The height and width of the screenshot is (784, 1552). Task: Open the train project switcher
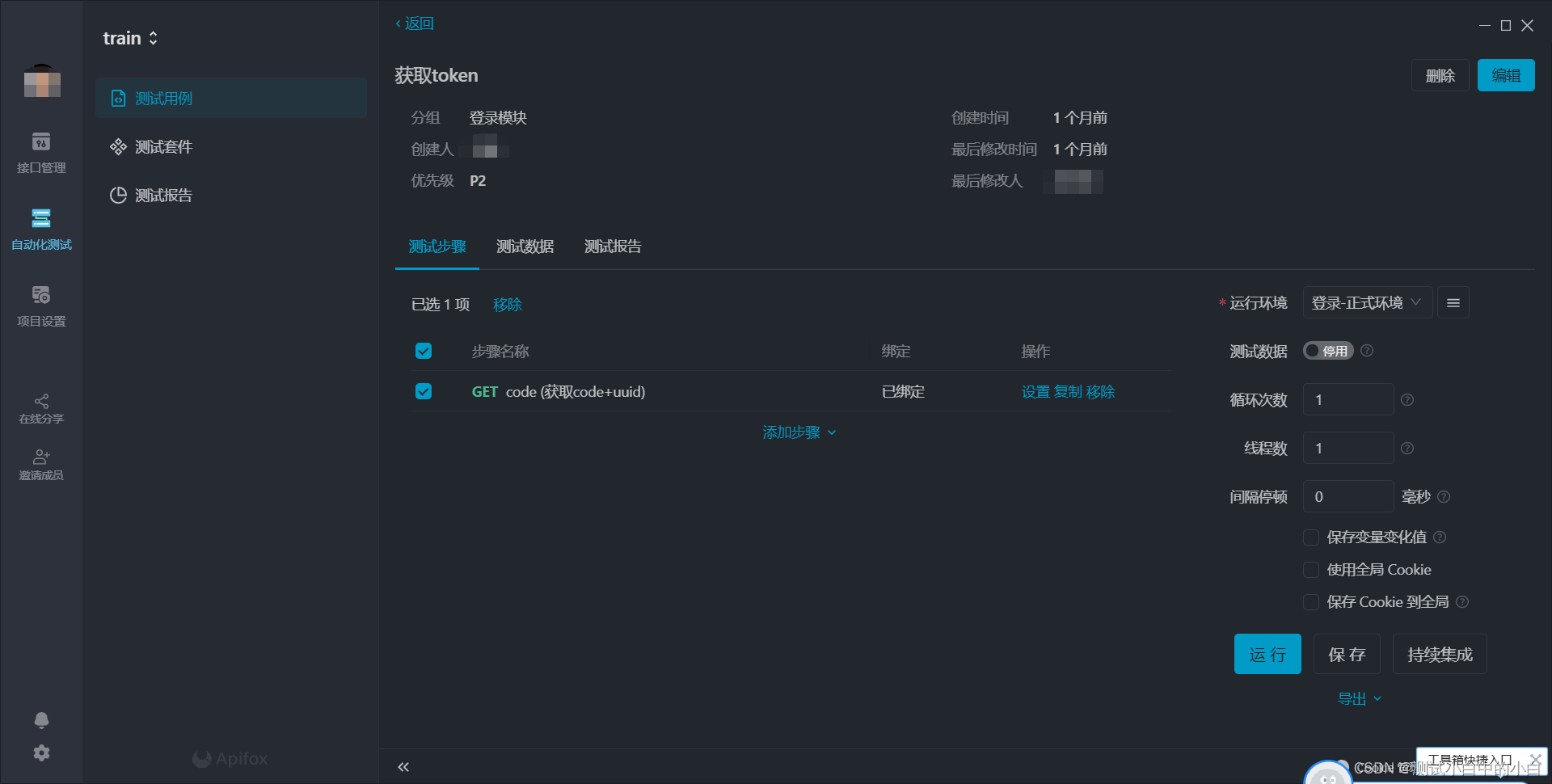point(130,38)
